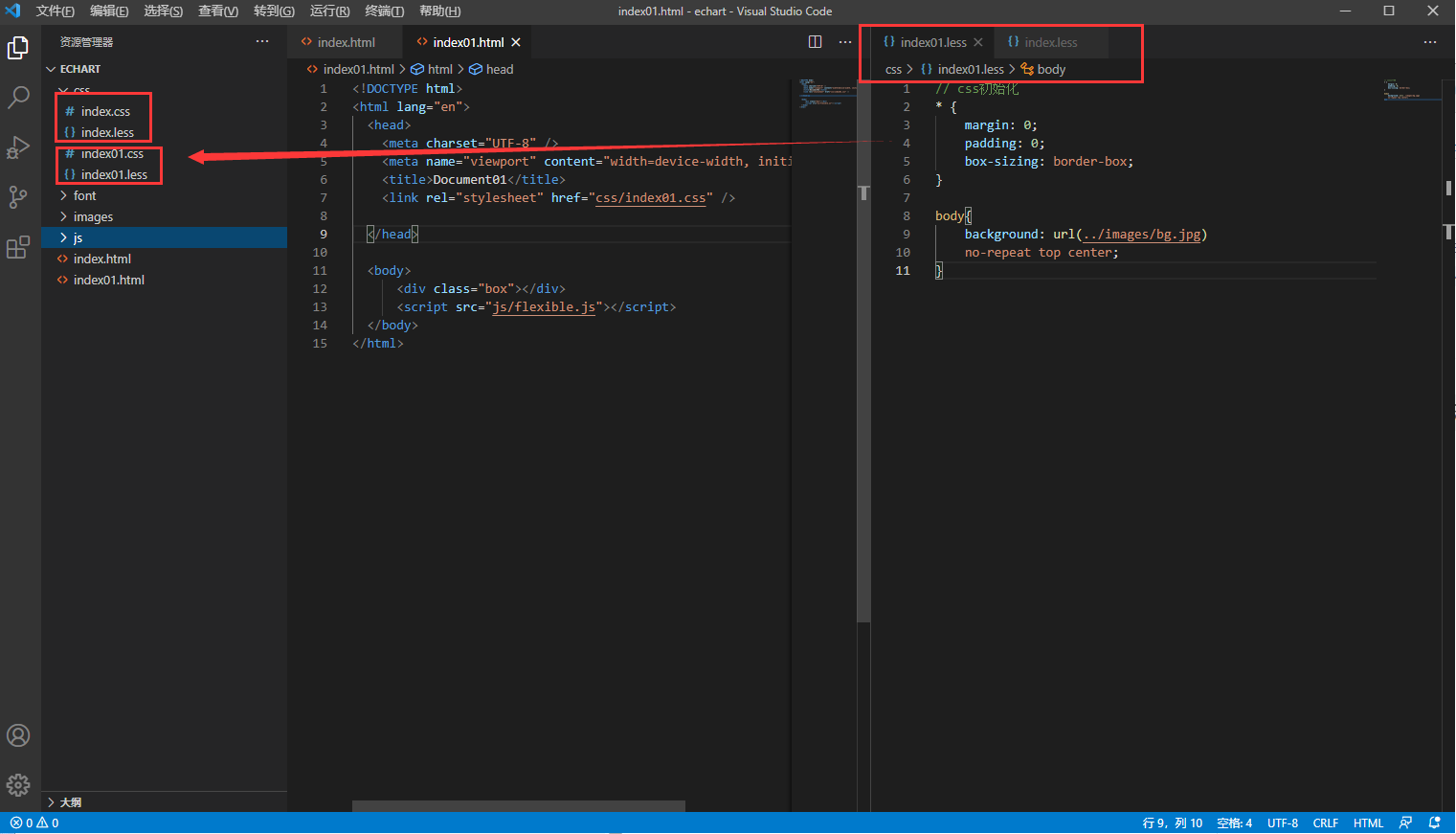Open the Run and Debug view icon

pyautogui.click(x=18, y=147)
